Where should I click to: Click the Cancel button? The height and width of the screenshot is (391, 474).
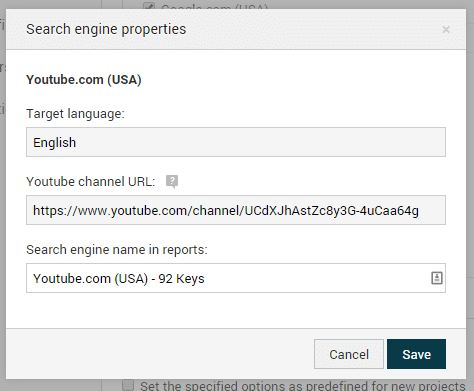[x=349, y=354]
